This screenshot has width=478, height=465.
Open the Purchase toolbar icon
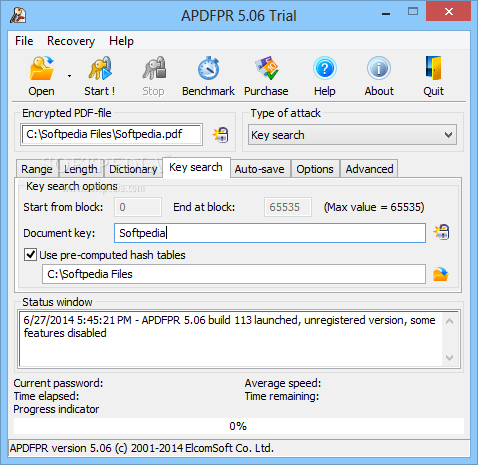[x=267, y=68]
